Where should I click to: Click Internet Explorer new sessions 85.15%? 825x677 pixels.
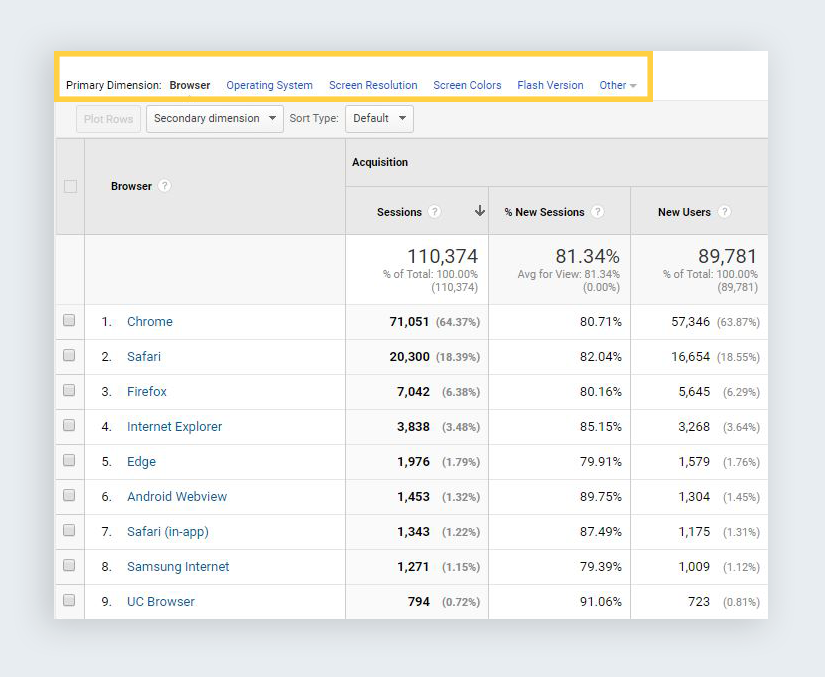pyautogui.click(x=600, y=427)
